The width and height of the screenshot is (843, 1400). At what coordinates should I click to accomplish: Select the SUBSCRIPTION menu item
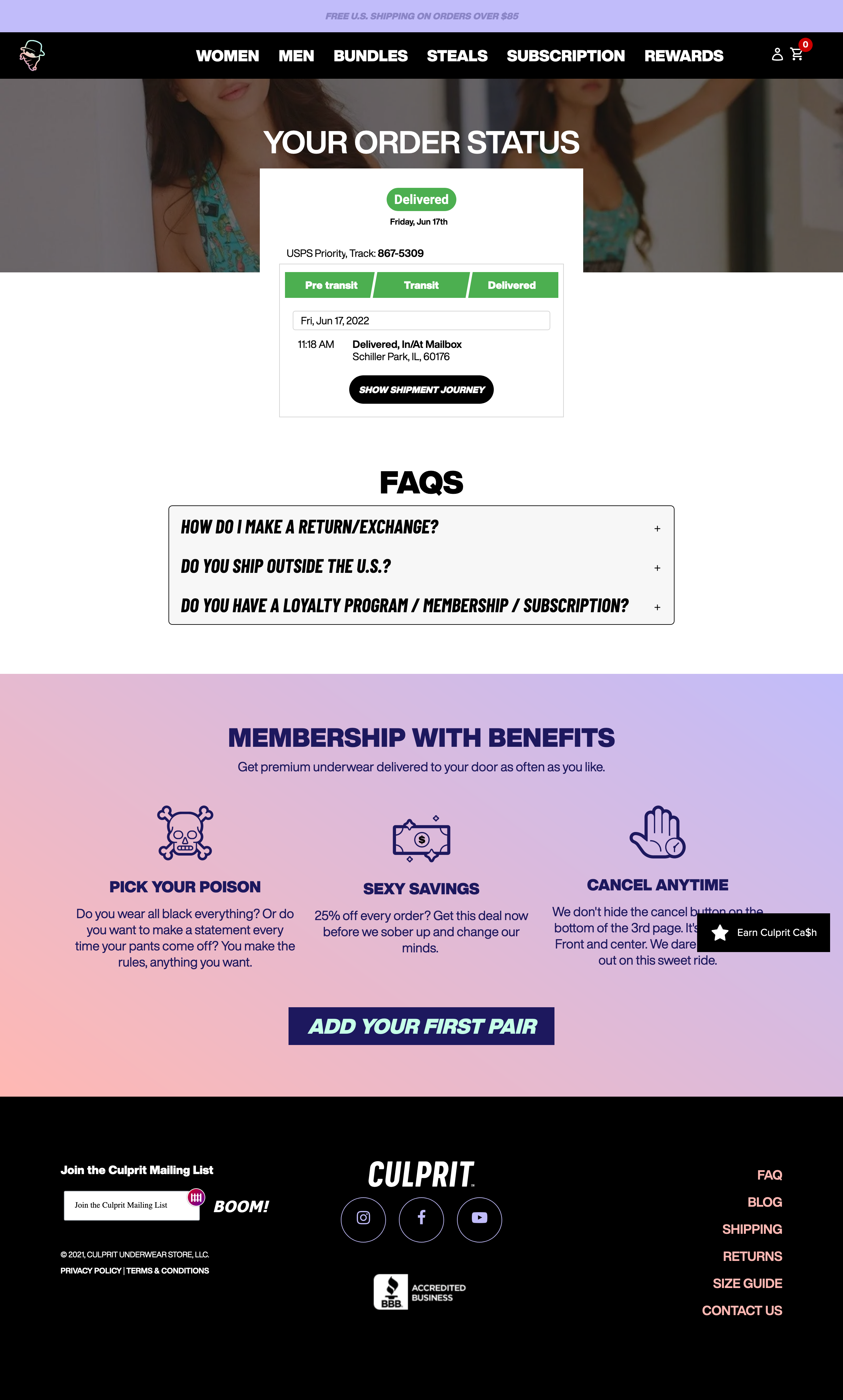pyautogui.click(x=566, y=55)
